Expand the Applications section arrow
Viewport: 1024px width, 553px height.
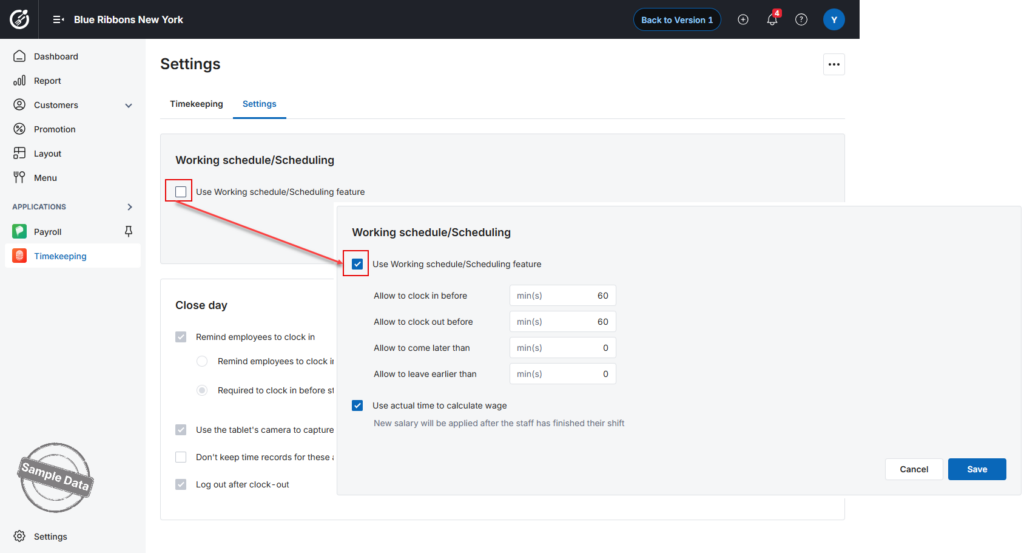(x=129, y=207)
